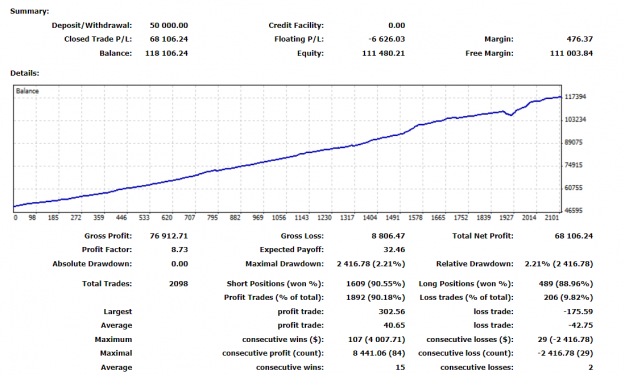Image resolution: width=625 pixels, height=375 pixels.
Task: Select consecutive profit value 8 441.06 (84)
Action: point(379,353)
